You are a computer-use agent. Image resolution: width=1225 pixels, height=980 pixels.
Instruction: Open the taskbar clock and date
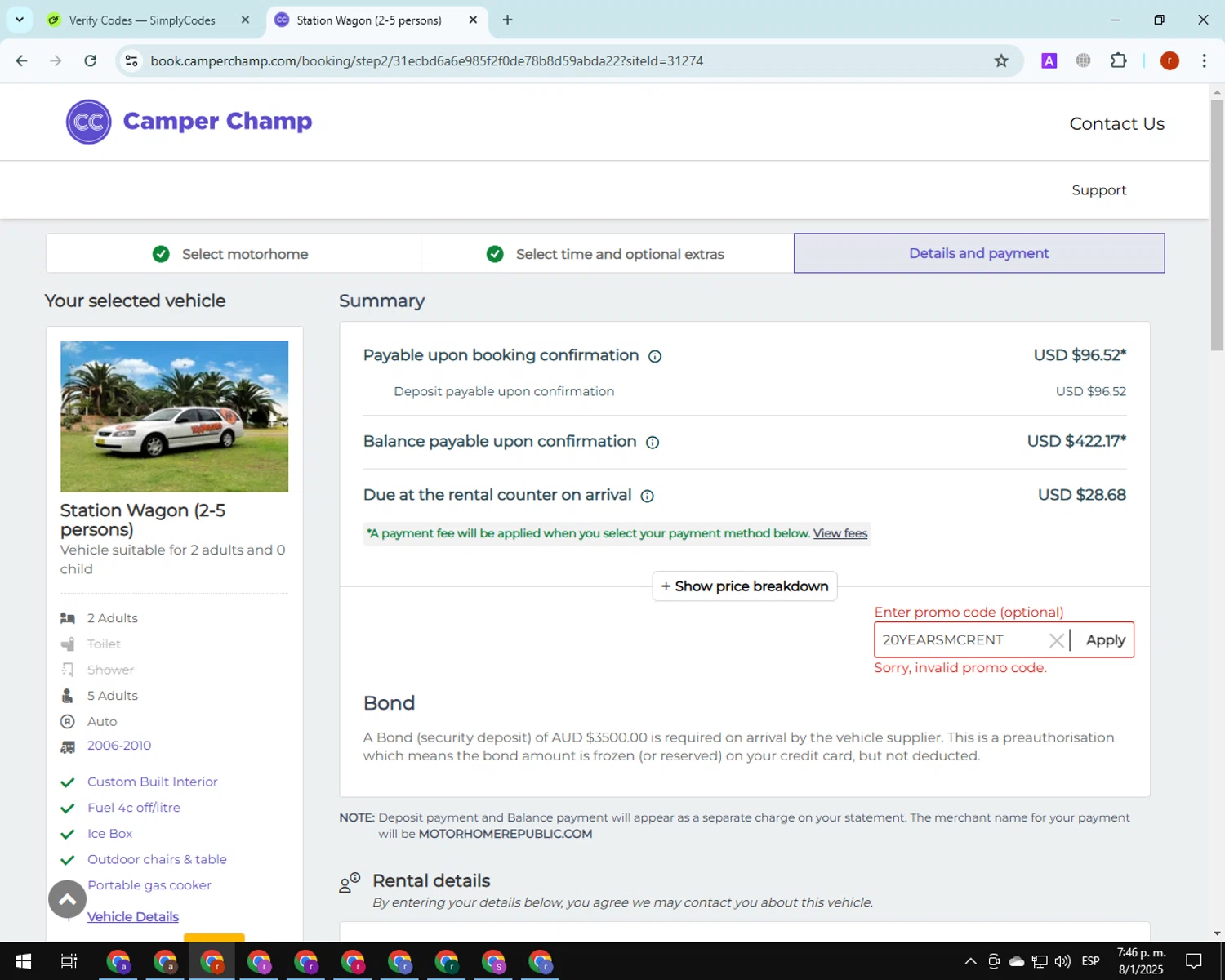coord(1141,961)
